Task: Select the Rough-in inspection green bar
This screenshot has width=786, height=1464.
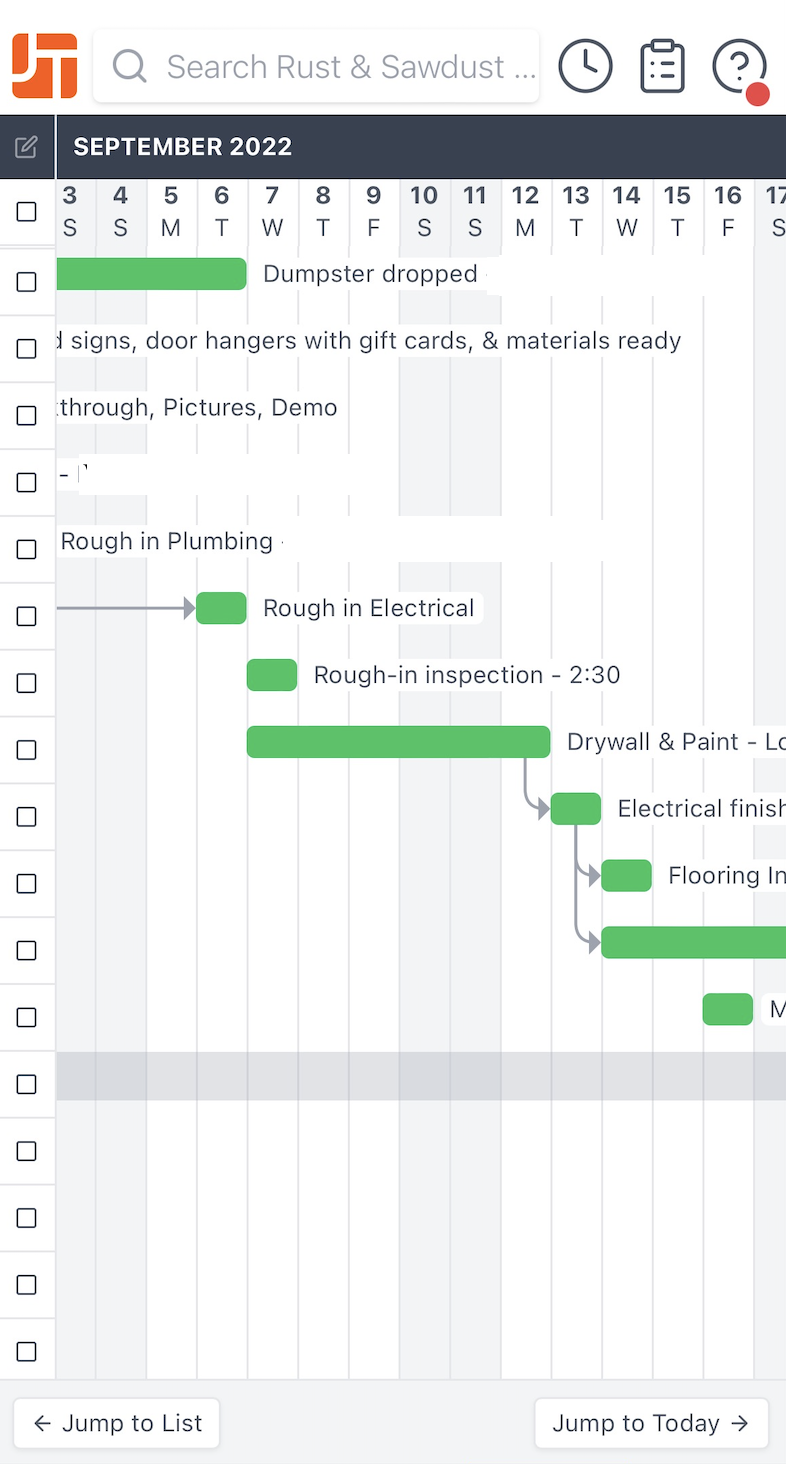Action: [x=272, y=675]
